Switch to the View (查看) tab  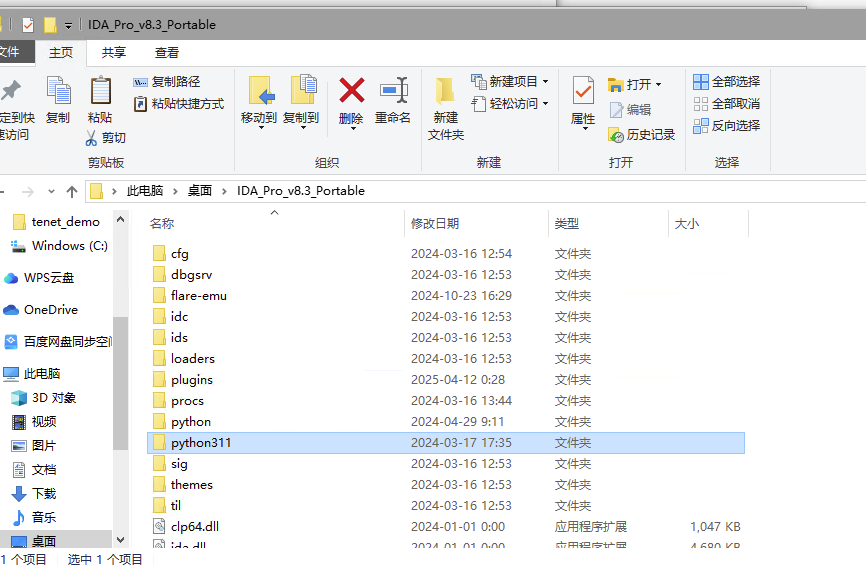pos(167,52)
